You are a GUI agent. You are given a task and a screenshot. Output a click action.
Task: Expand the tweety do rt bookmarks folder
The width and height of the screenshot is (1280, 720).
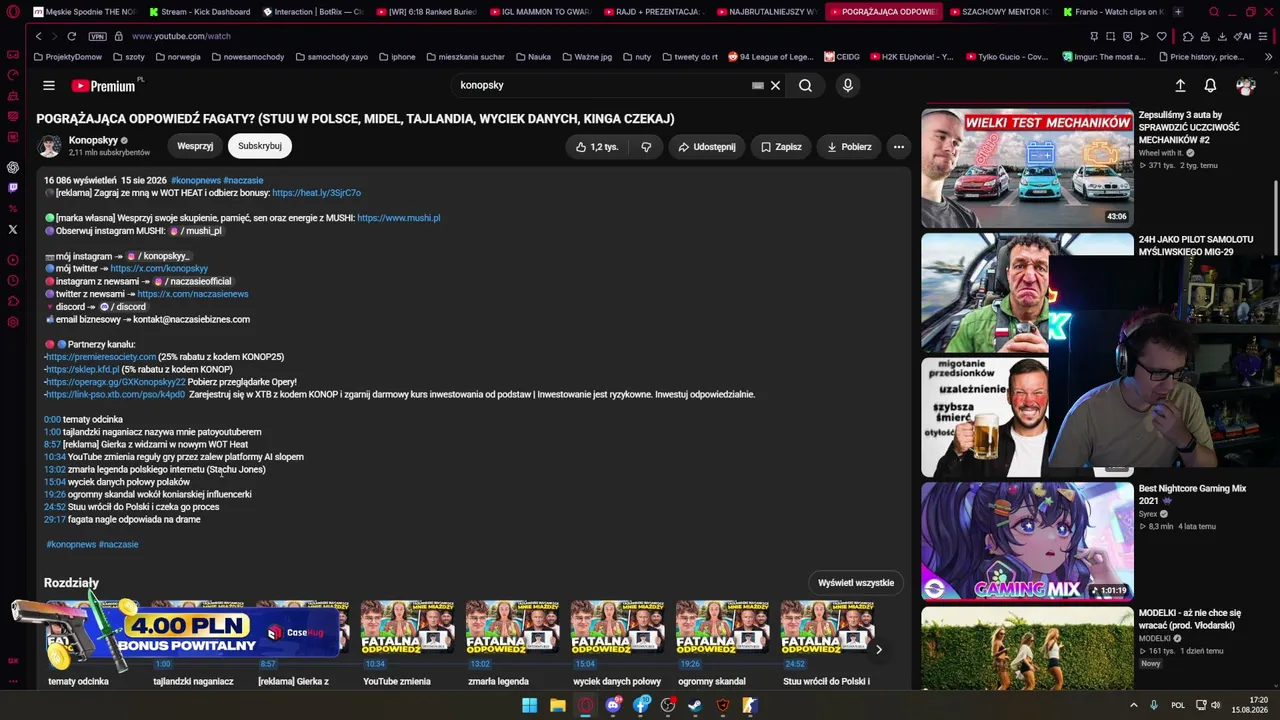[x=689, y=57]
